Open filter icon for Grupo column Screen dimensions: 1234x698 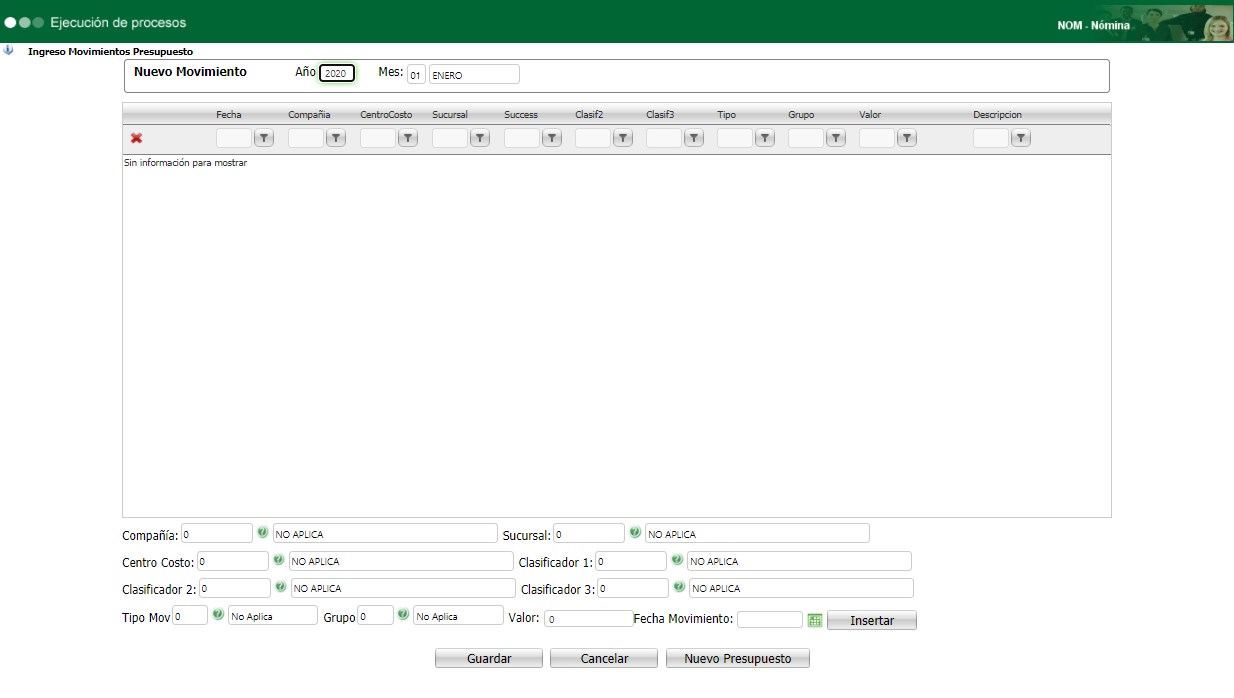click(836, 138)
